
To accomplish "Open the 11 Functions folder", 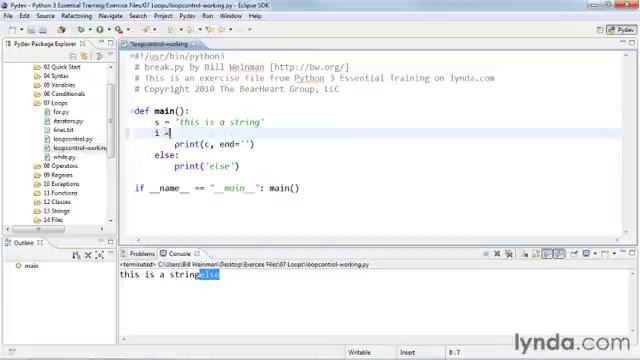I will click(60, 193).
